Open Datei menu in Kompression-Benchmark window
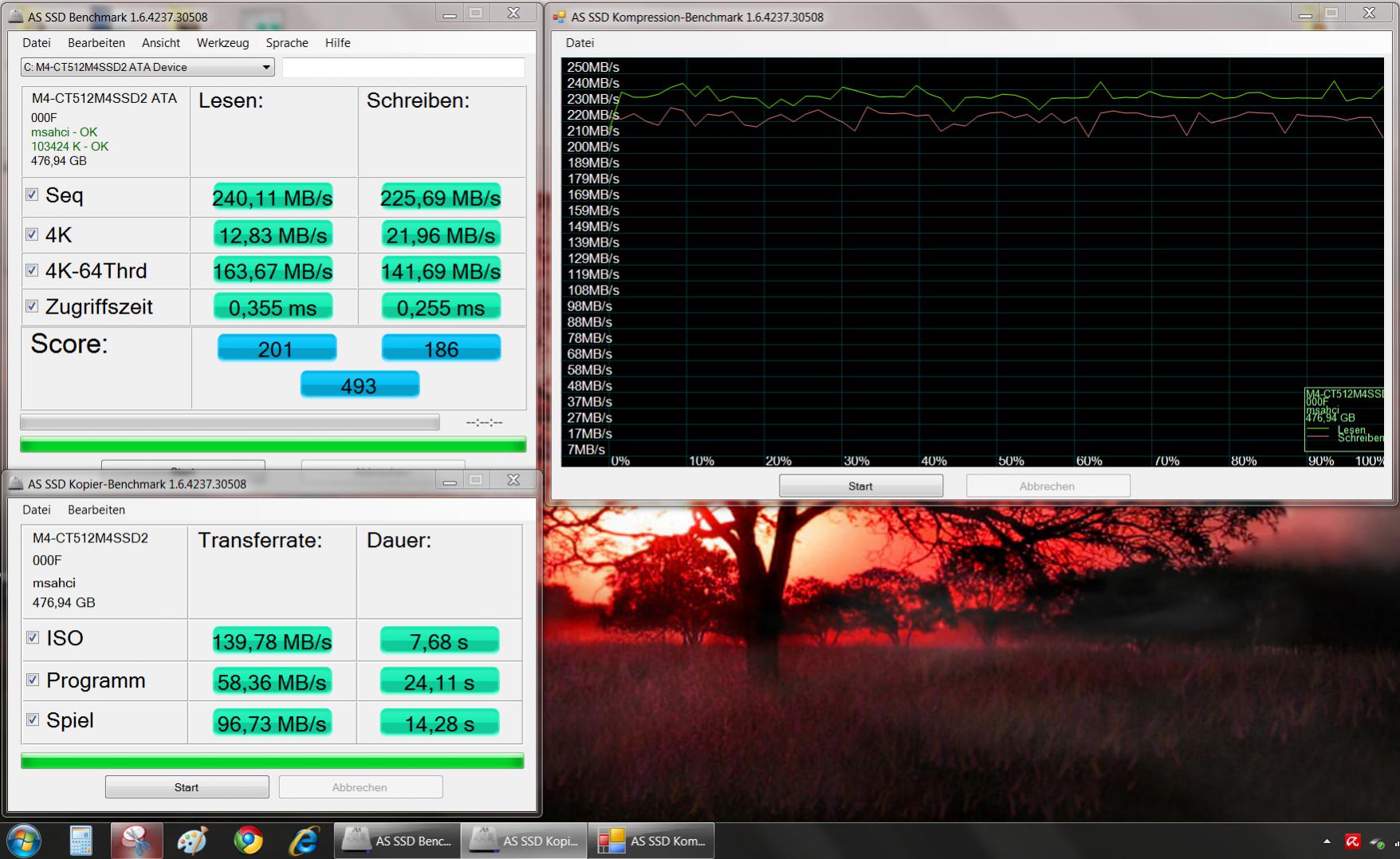 coord(580,43)
